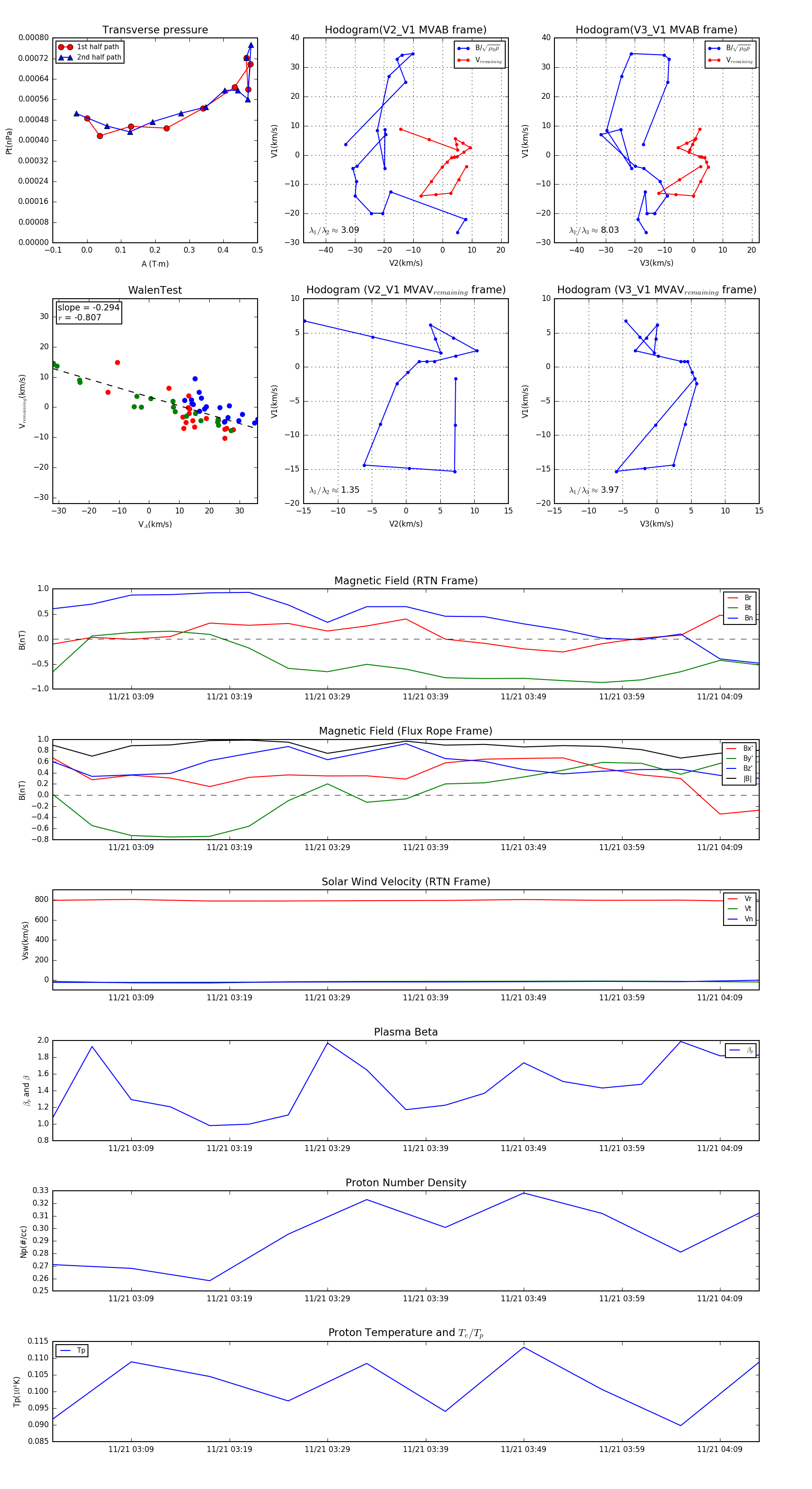Click the 'A (T·m)' x-axis label
This screenshot has height=1489, width=812.
155,264
